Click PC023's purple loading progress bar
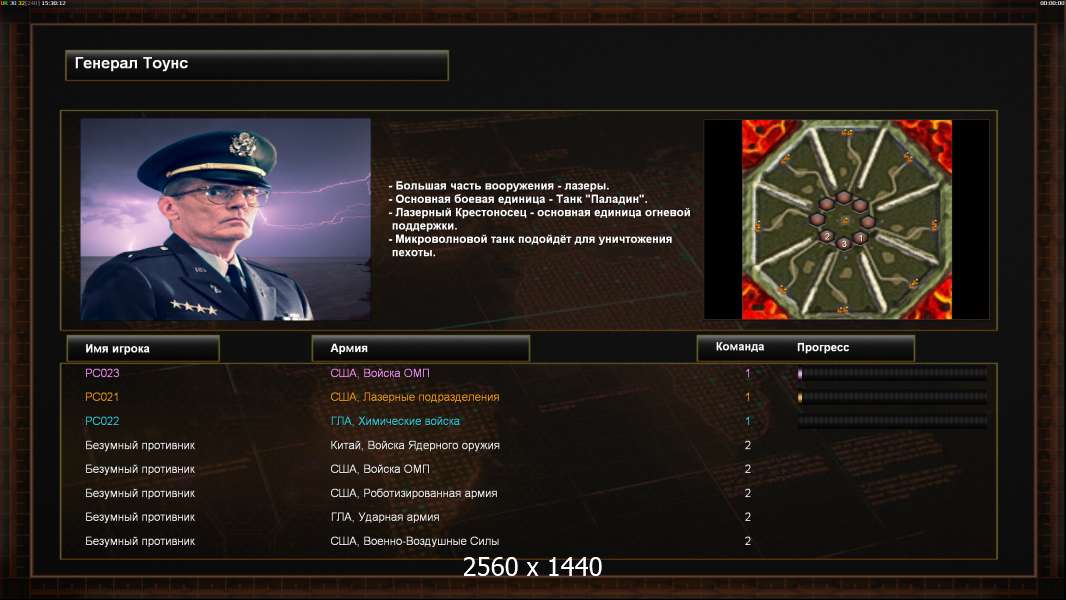This screenshot has width=1066, height=600. (893, 373)
